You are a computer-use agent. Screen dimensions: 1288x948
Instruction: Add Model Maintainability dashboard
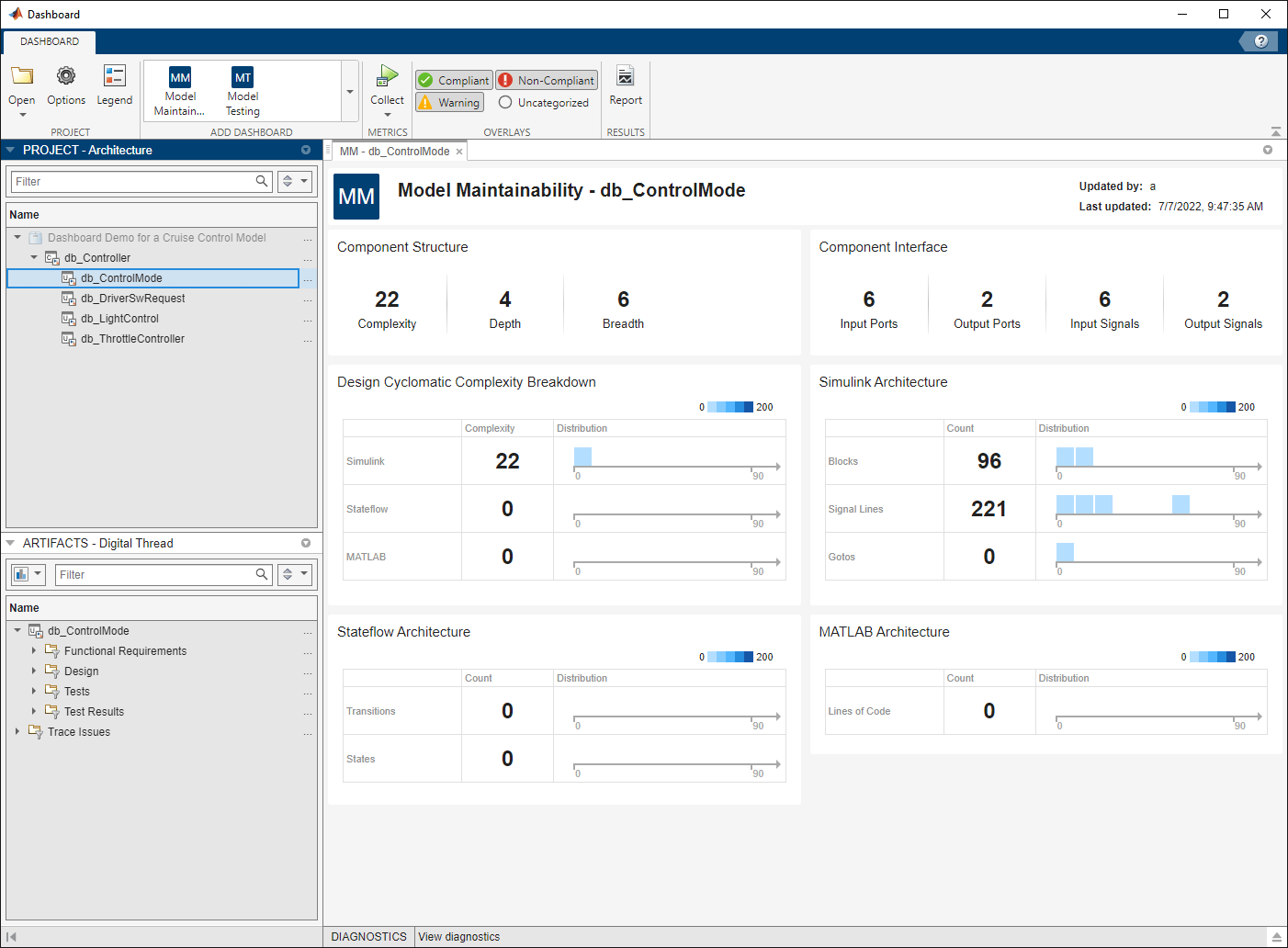pos(180,91)
